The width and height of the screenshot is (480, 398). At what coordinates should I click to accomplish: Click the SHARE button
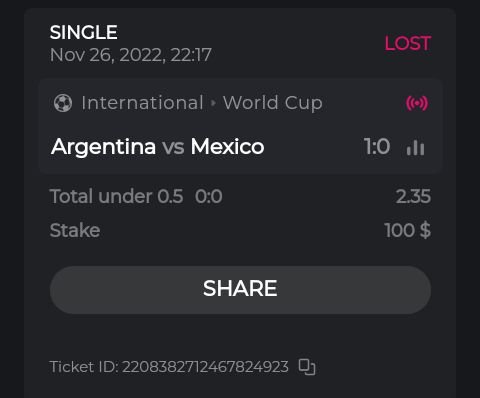click(x=240, y=290)
